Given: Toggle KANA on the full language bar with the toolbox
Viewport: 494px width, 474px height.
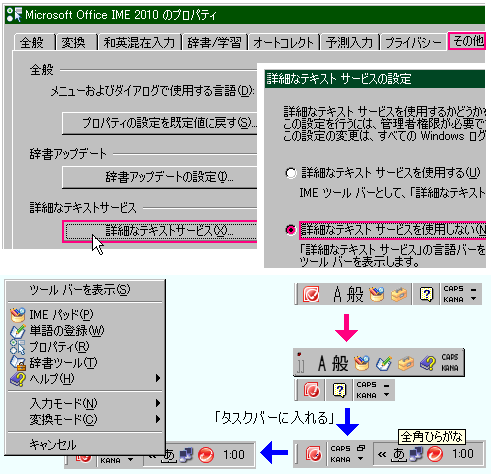Looking at the screenshot, I should [453, 299].
